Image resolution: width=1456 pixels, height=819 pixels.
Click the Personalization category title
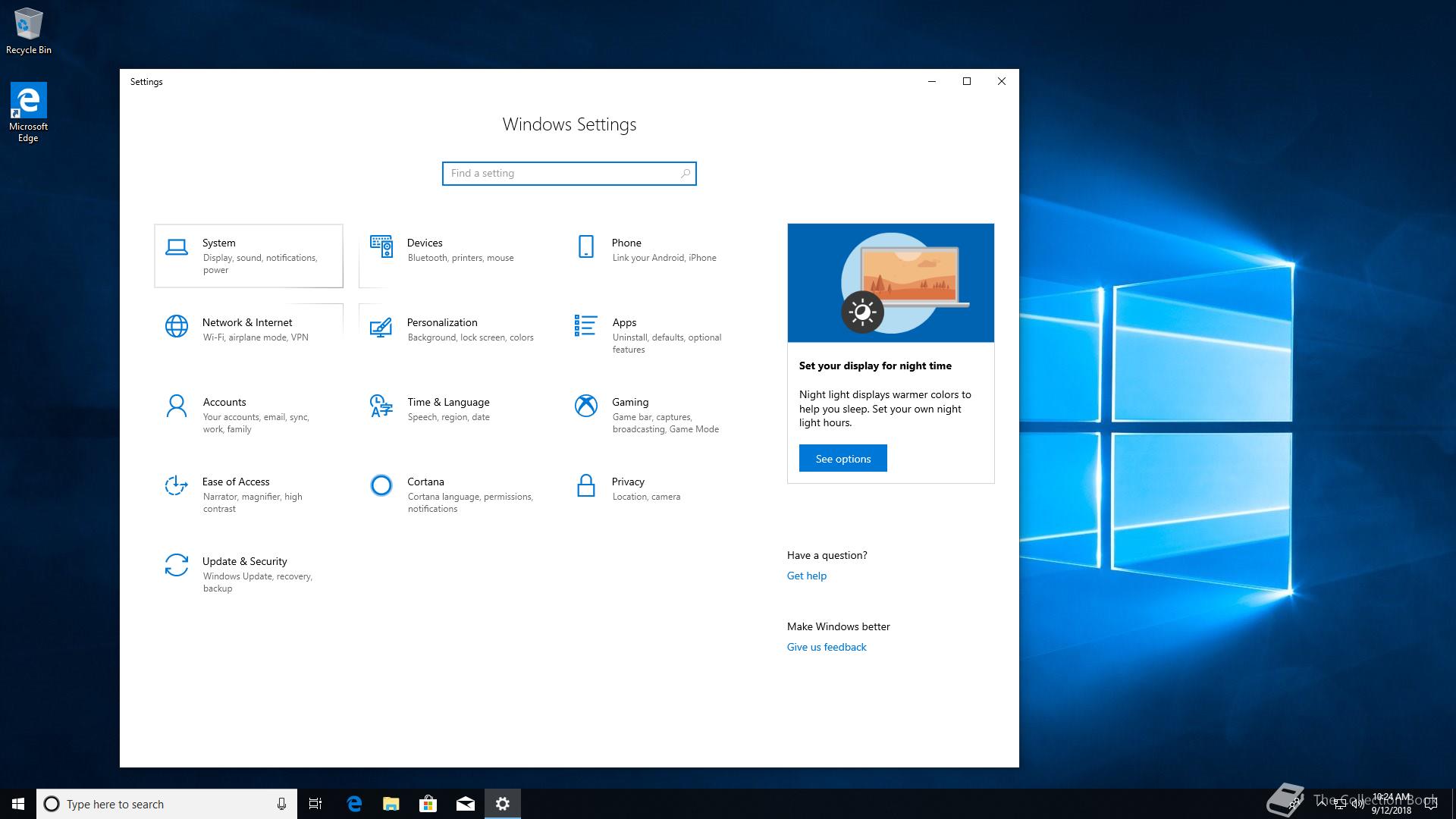click(x=442, y=322)
